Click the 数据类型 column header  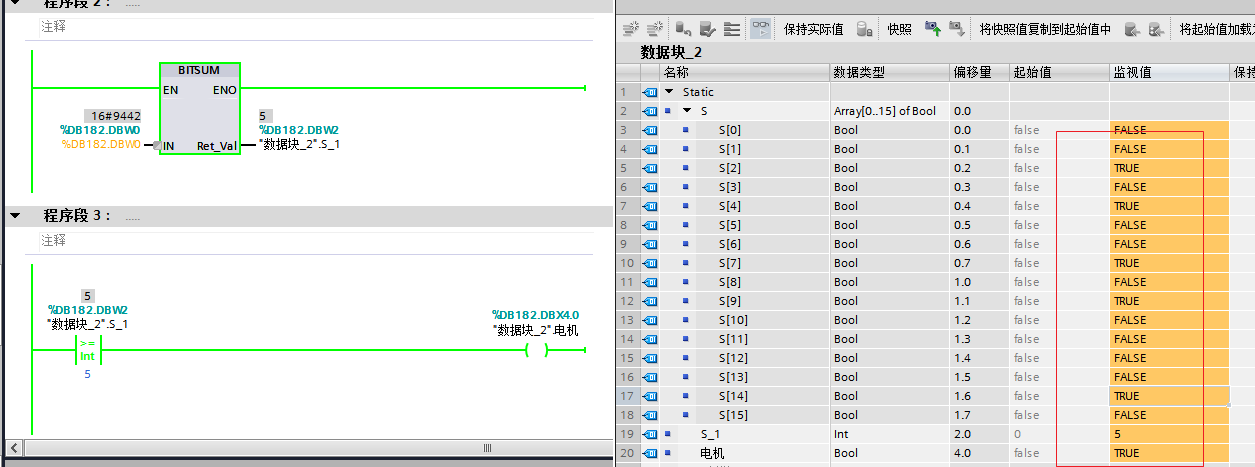[858, 73]
